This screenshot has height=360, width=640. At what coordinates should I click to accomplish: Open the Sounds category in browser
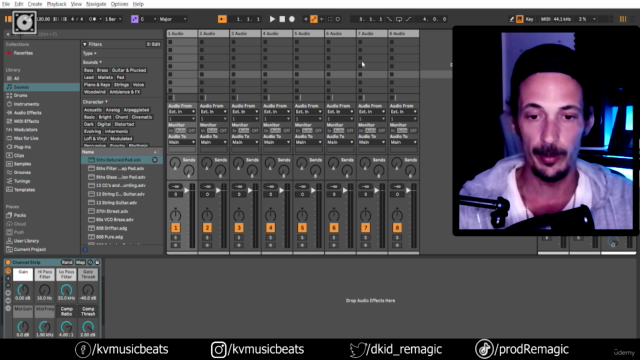(42, 87)
